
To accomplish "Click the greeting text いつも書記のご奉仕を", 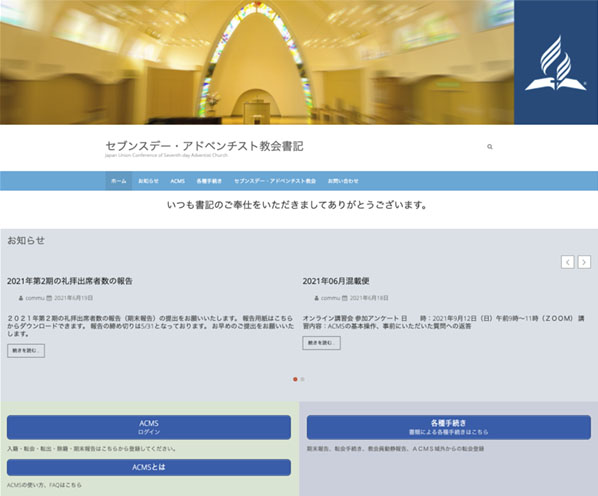I will [x=297, y=205].
